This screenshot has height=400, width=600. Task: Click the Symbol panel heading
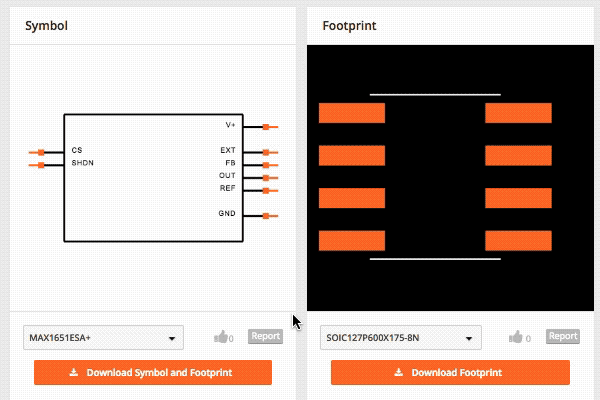(x=46, y=24)
